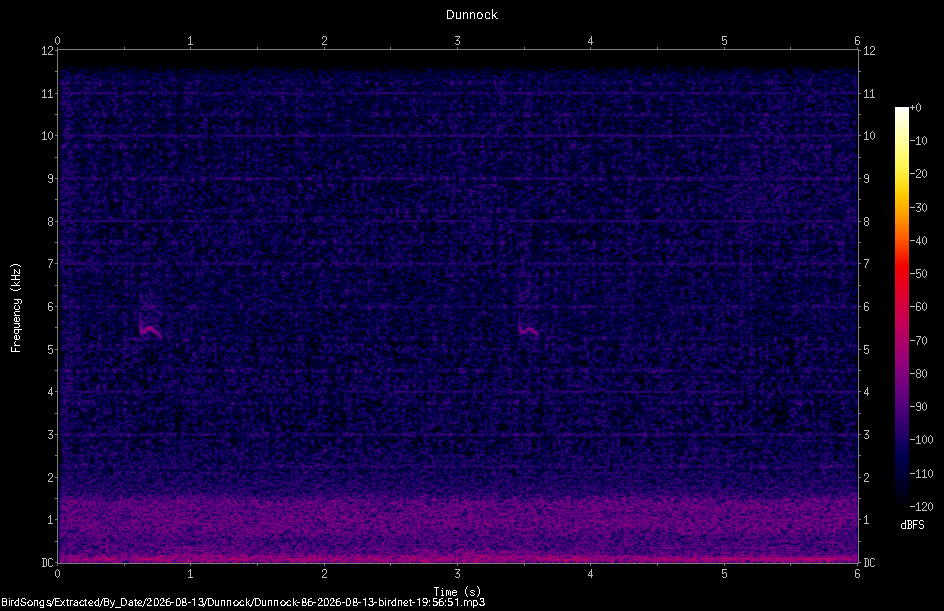Click the 2 kHz tick on the right axis

click(x=867, y=477)
